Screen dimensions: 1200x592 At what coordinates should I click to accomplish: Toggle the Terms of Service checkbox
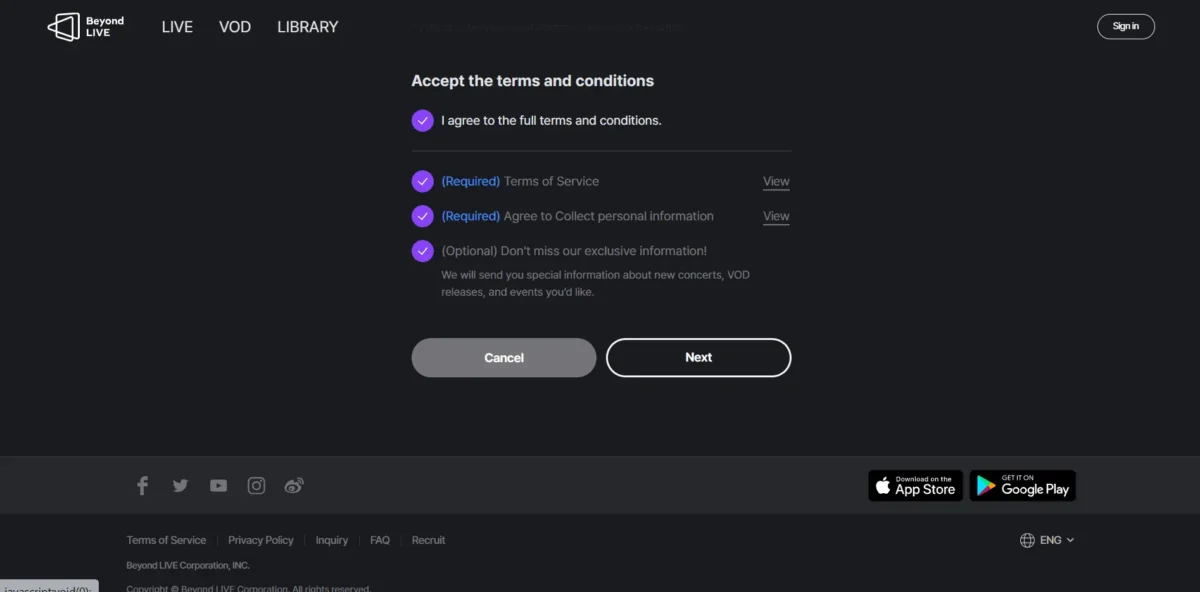(x=422, y=181)
